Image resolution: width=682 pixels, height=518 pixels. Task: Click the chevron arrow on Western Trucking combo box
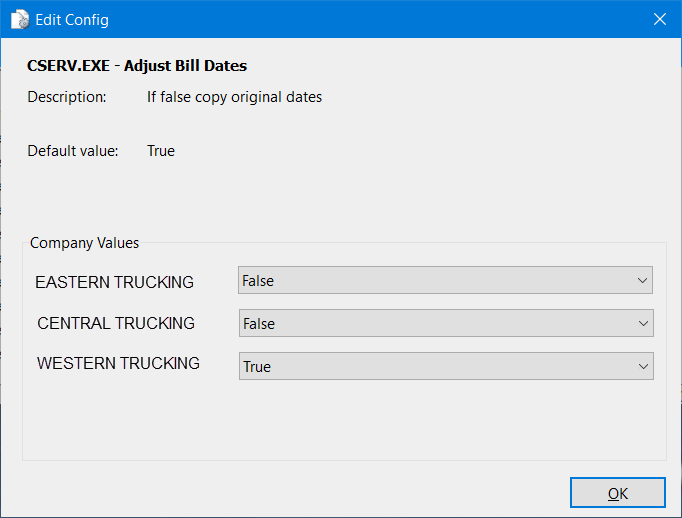(642, 367)
